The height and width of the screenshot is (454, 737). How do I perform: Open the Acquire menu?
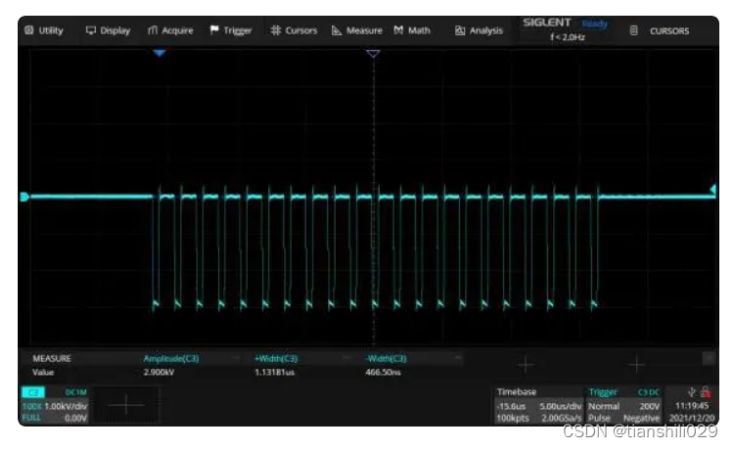[x=170, y=31]
